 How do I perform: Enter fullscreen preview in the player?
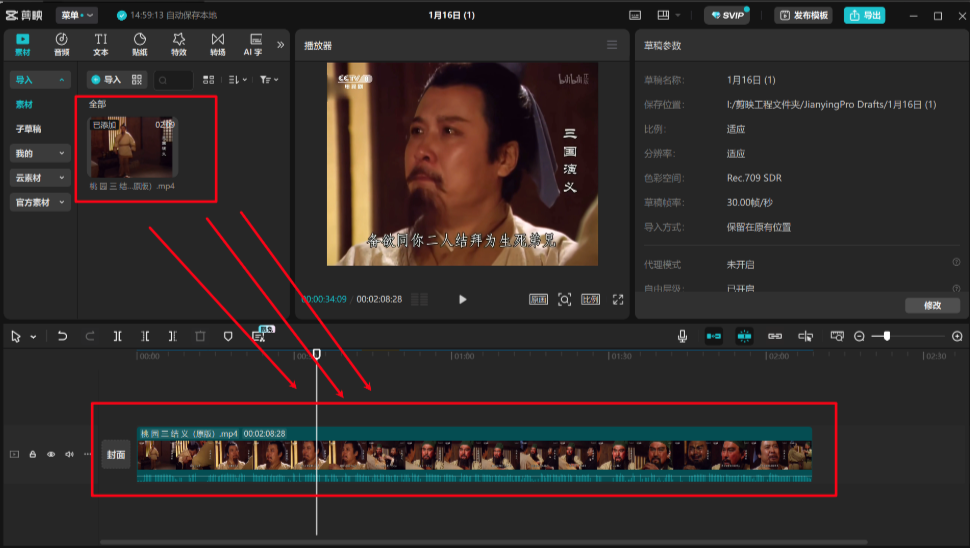[x=618, y=299]
